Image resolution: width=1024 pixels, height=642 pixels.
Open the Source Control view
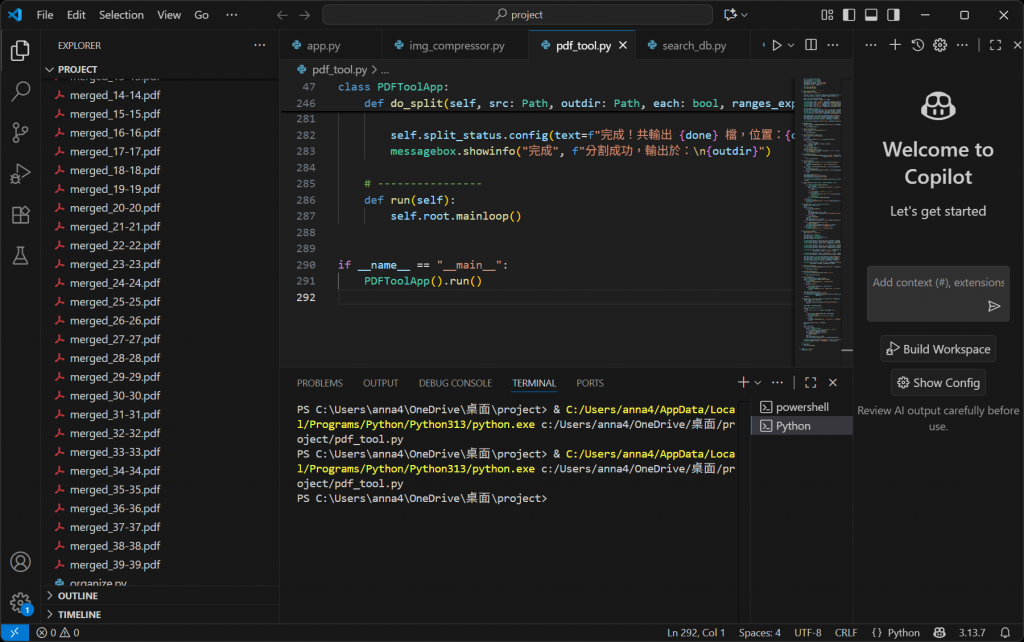pyautogui.click(x=20, y=132)
